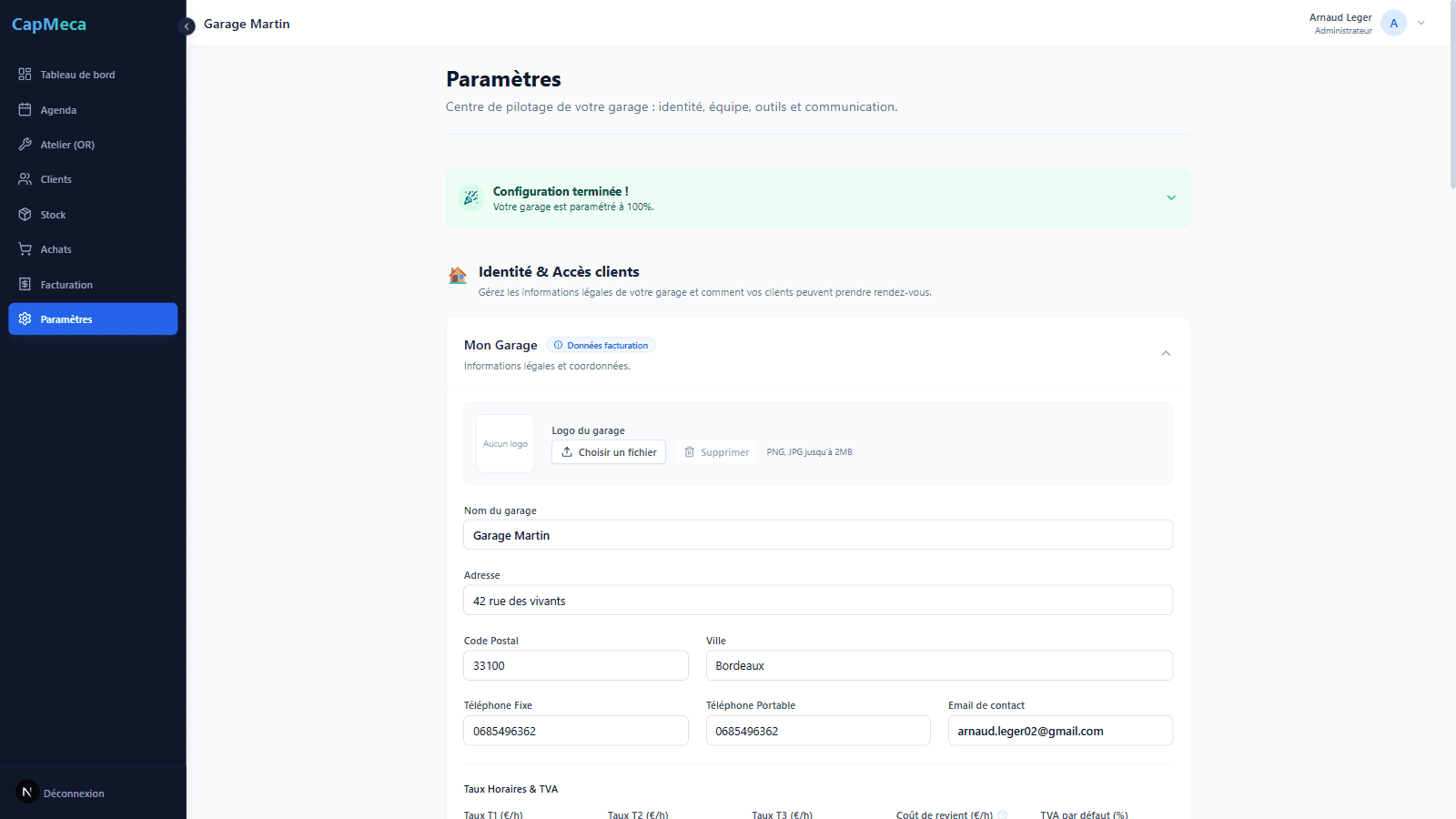The image size is (1456, 819).
Task: Collapse the Mon Garage section
Action: click(x=1166, y=353)
